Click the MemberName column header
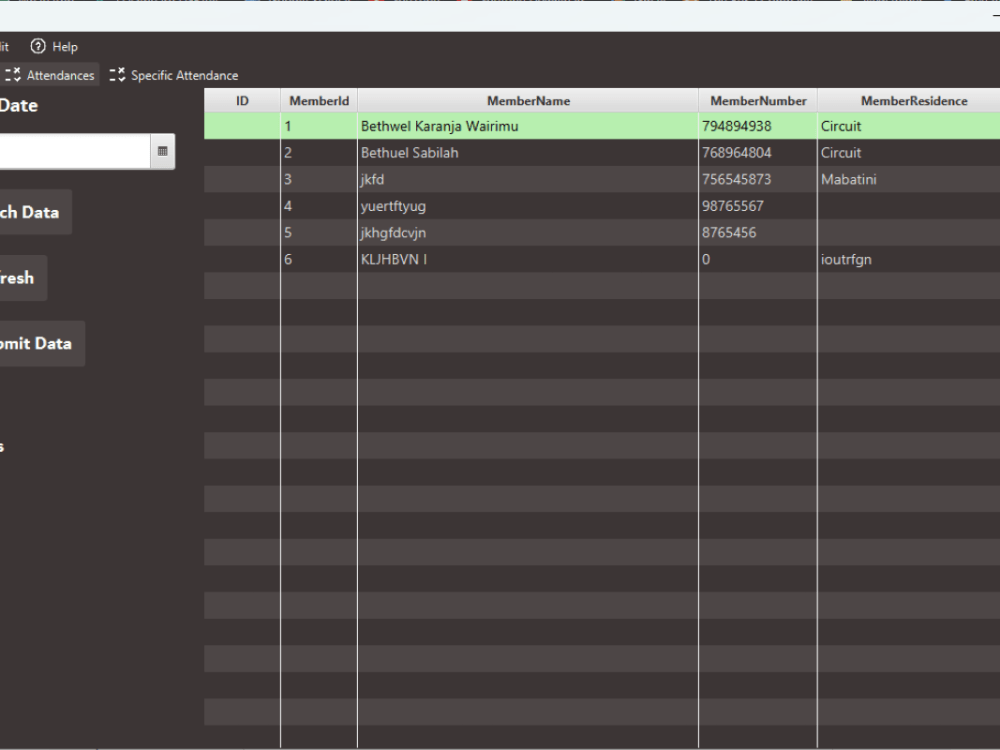The width and height of the screenshot is (1000, 750). coord(528,100)
